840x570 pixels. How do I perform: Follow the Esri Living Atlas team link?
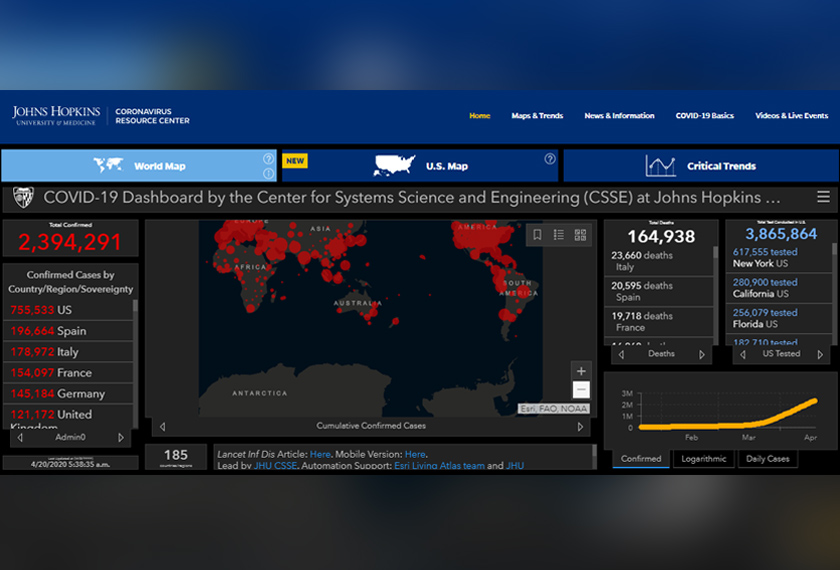[439, 466]
